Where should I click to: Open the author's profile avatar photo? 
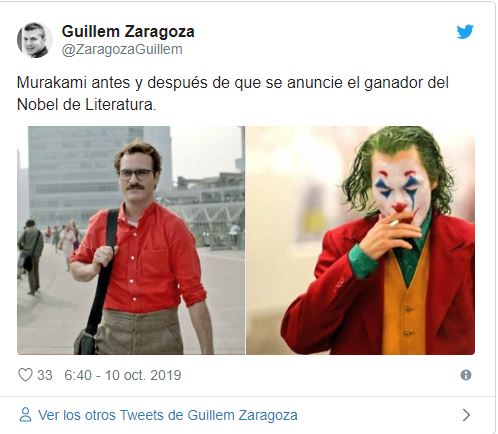pyautogui.click(x=35, y=40)
